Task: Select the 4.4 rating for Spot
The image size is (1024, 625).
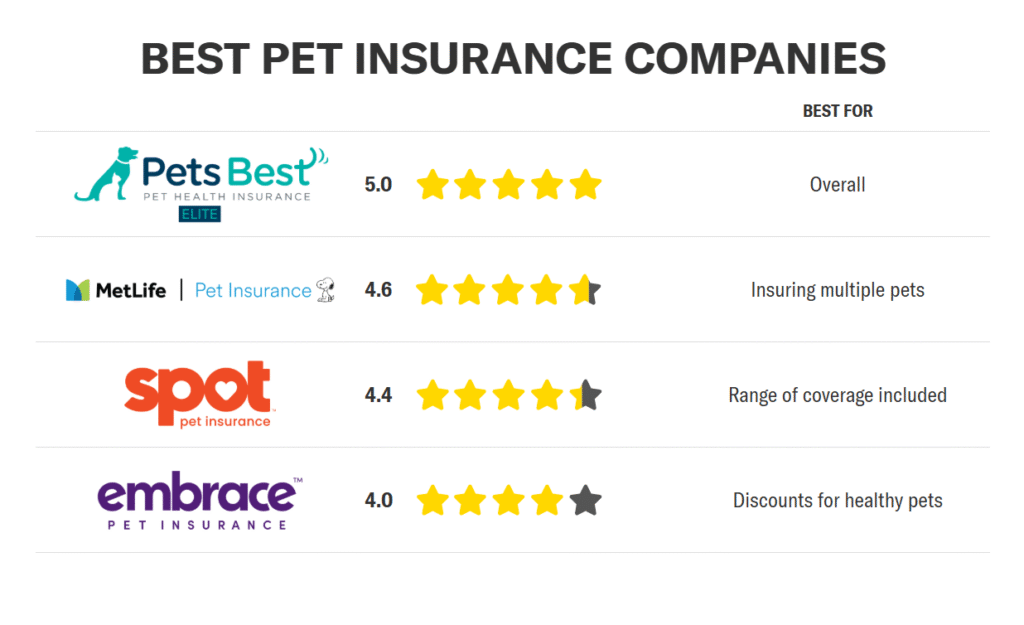Action: (378, 395)
